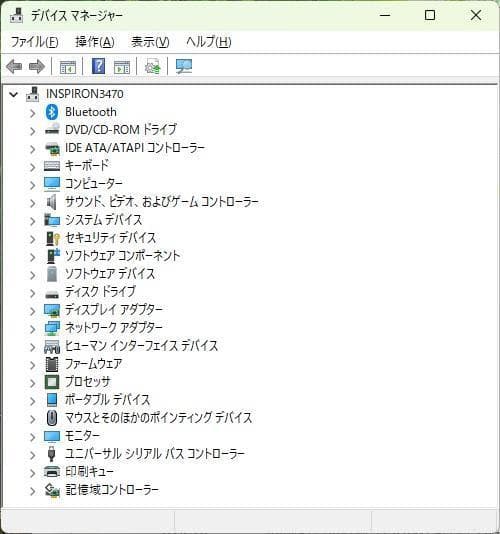500x534 pixels.
Task: Click the システム デバイス folder icon
Action: 52,220
